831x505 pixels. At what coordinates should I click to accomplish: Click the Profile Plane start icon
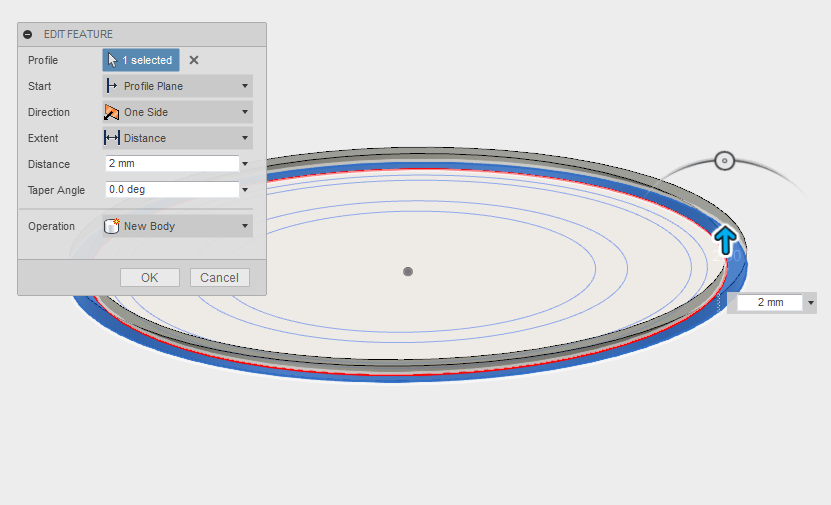point(112,86)
